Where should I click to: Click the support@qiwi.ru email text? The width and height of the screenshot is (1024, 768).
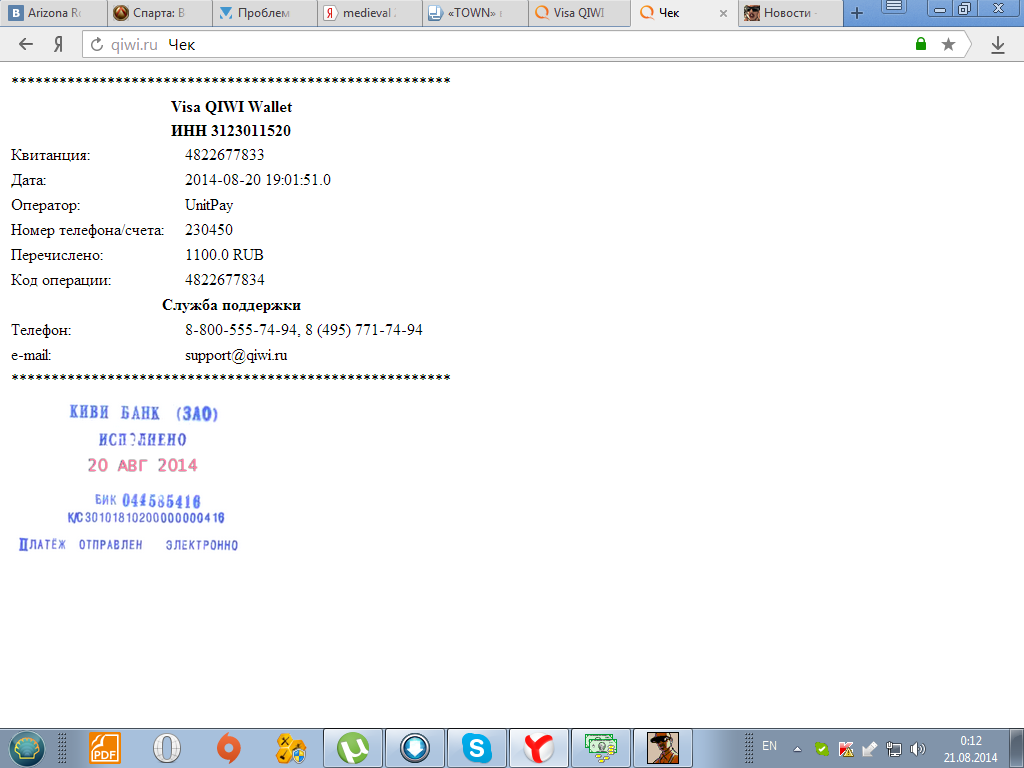click(x=236, y=355)
